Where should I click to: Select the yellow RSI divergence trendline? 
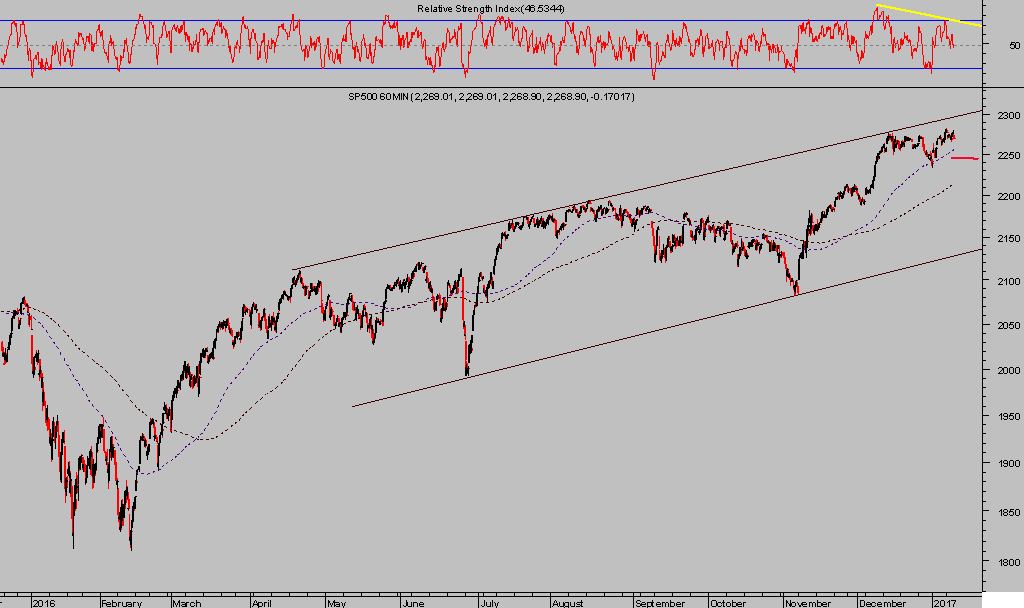click(x=930, y=15)
